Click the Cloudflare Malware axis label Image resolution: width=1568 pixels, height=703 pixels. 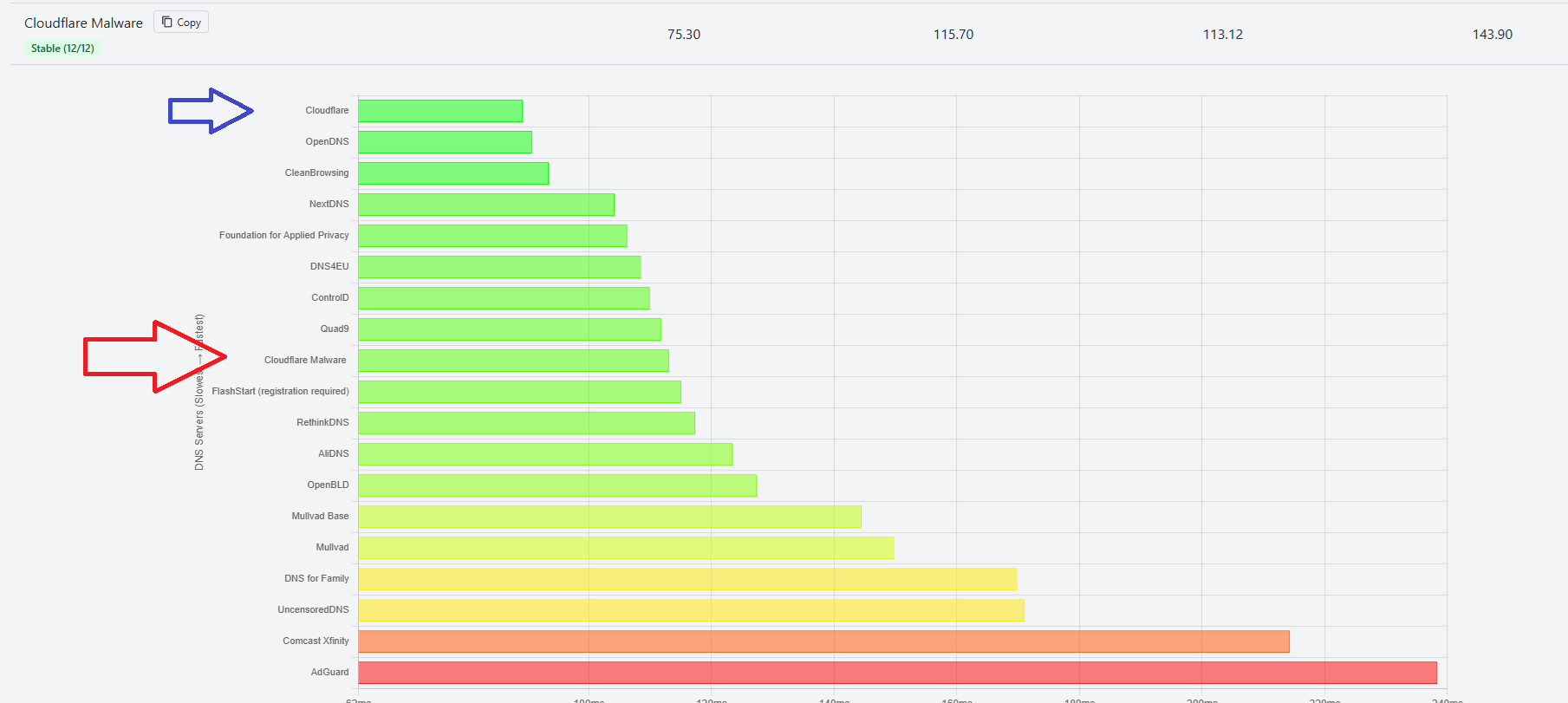[305, 361]
